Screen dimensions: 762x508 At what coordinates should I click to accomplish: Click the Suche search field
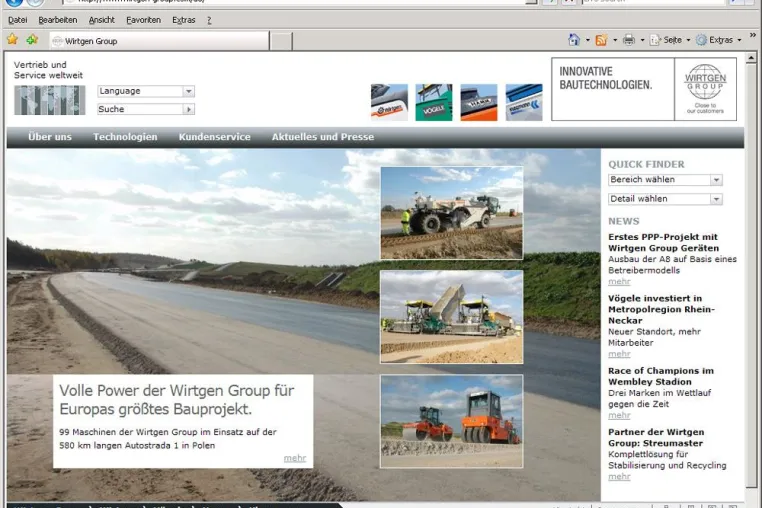pyautogui.click(x=140, y=109)
